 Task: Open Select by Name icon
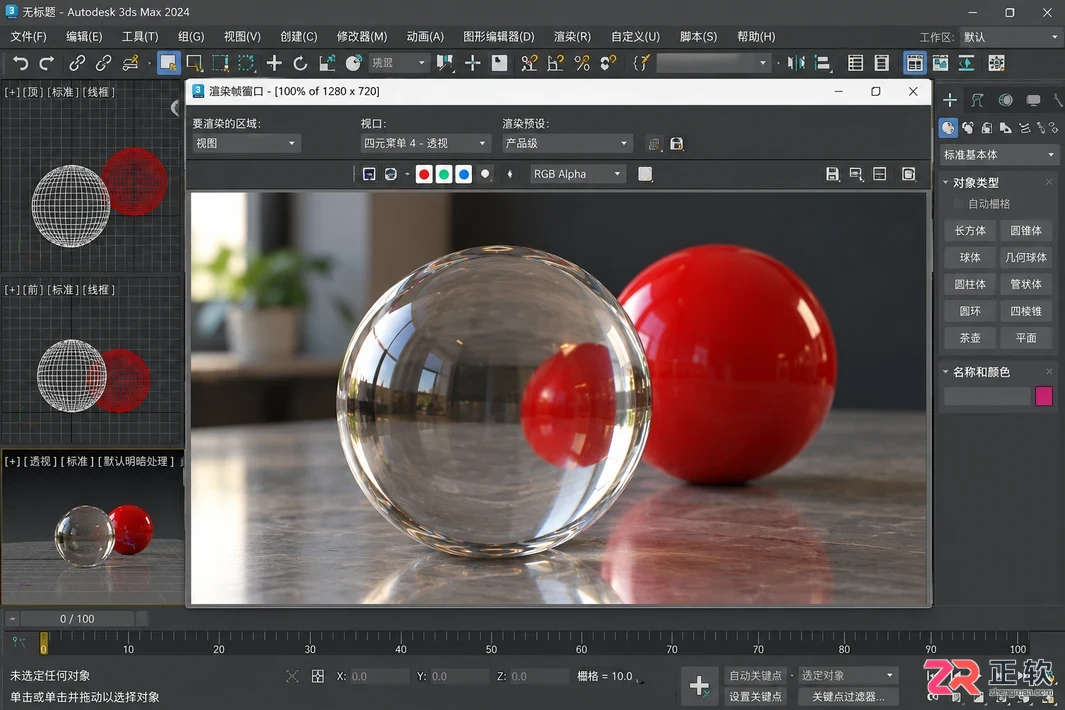coord(194,63)
